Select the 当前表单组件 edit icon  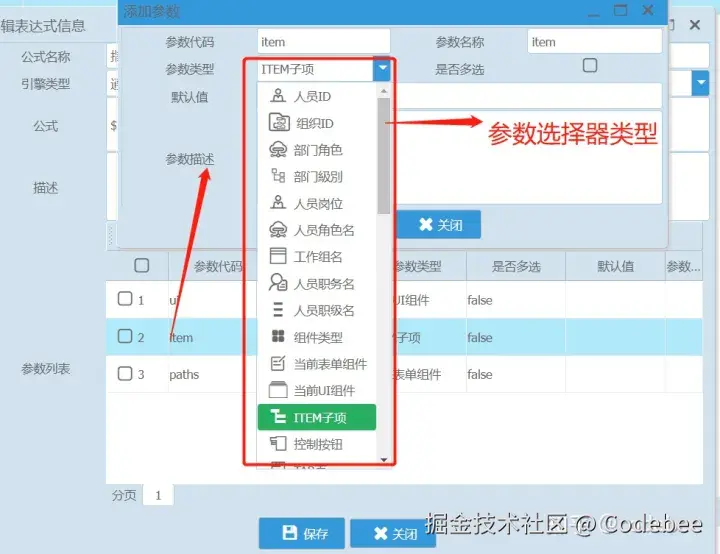pyautogui.click(x=278, y=363)
